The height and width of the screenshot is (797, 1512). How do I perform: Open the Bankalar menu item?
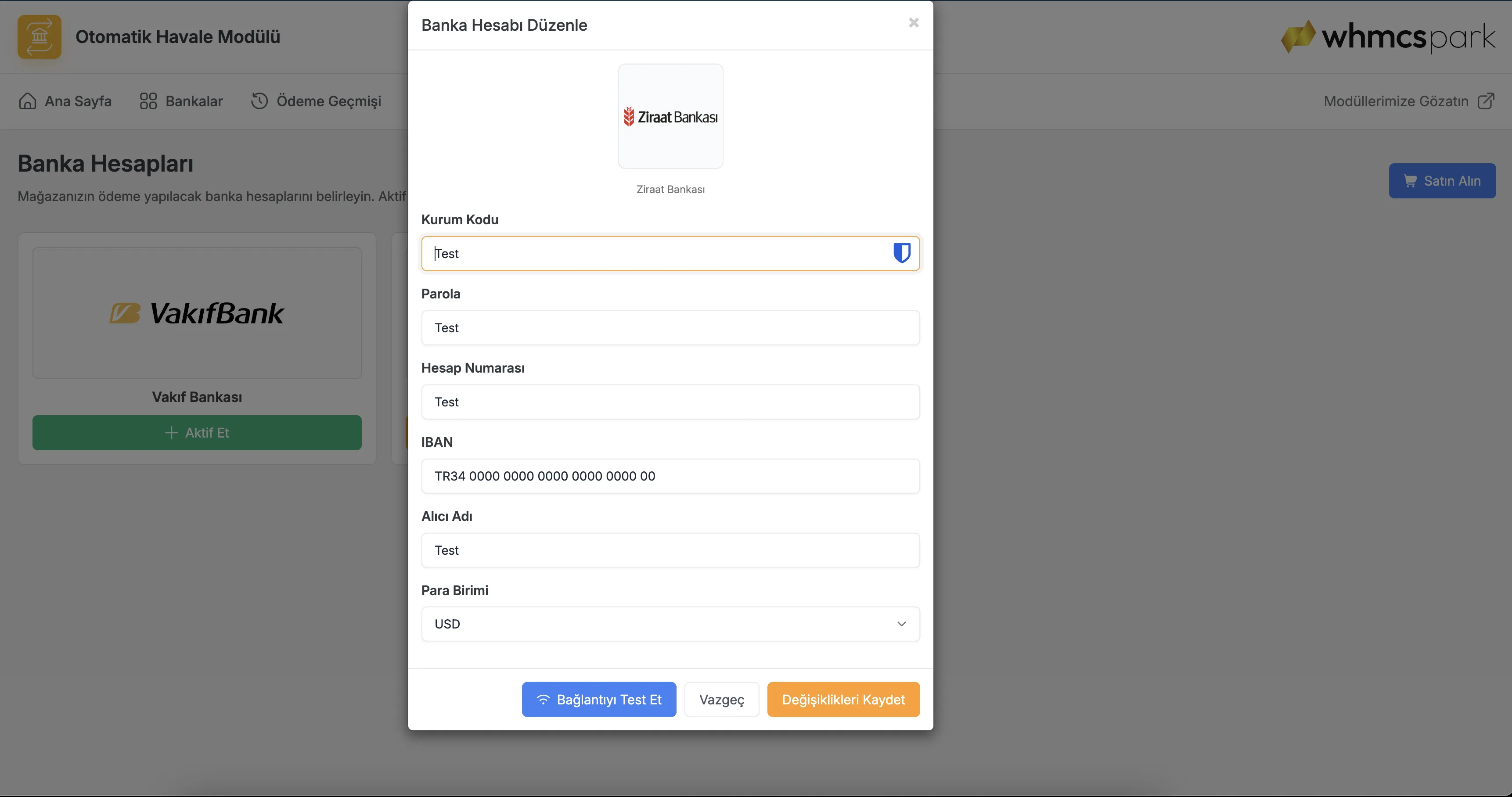tap(181, 101)
